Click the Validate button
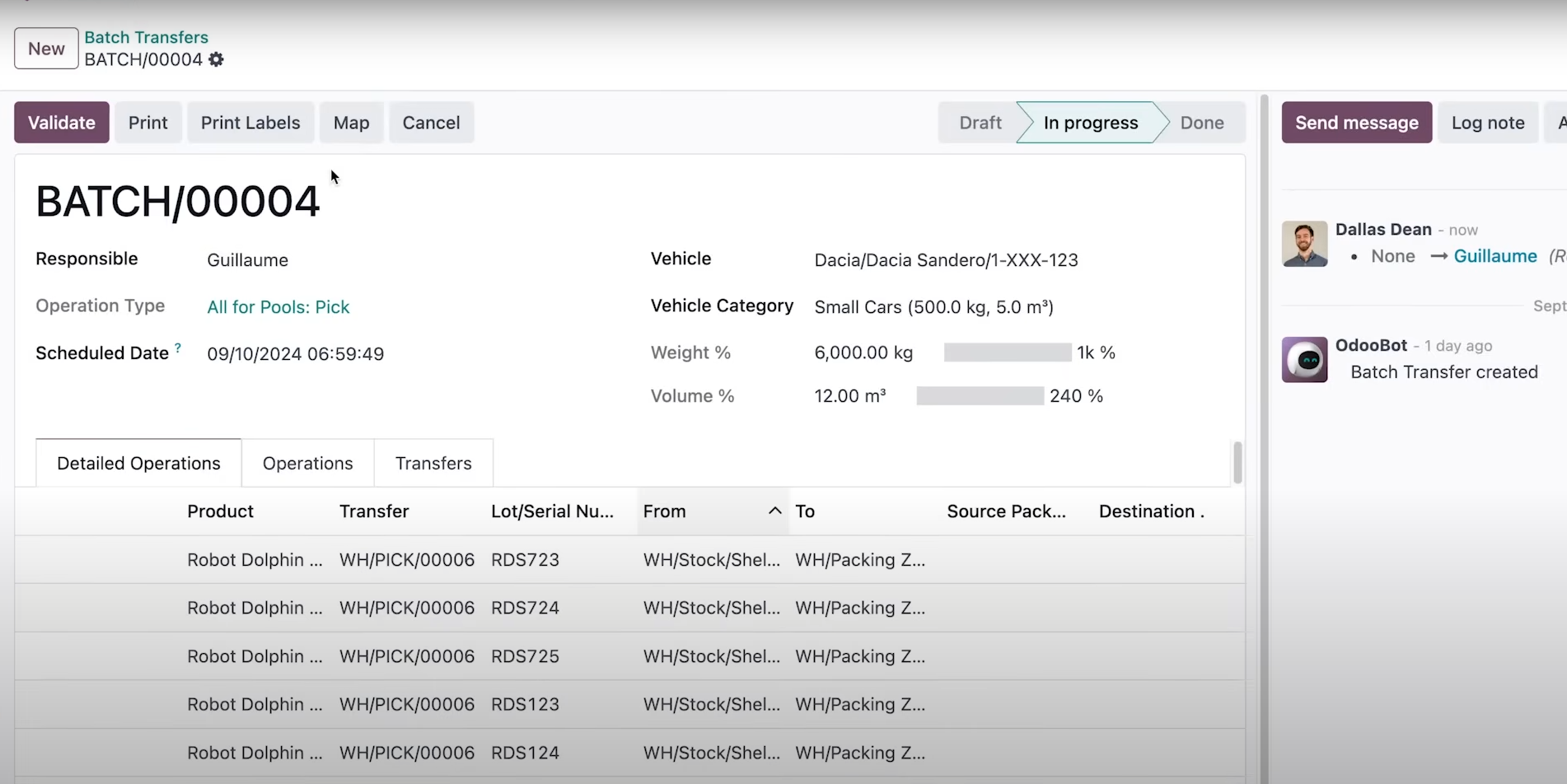1567x784 pixels. tap(62, 123)
